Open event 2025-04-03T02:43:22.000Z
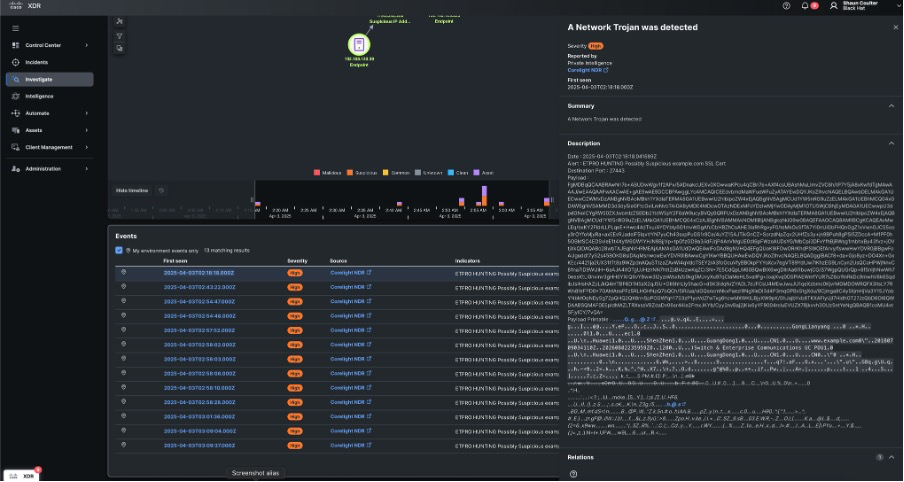904x482 pixels. (x=199, y=286)
